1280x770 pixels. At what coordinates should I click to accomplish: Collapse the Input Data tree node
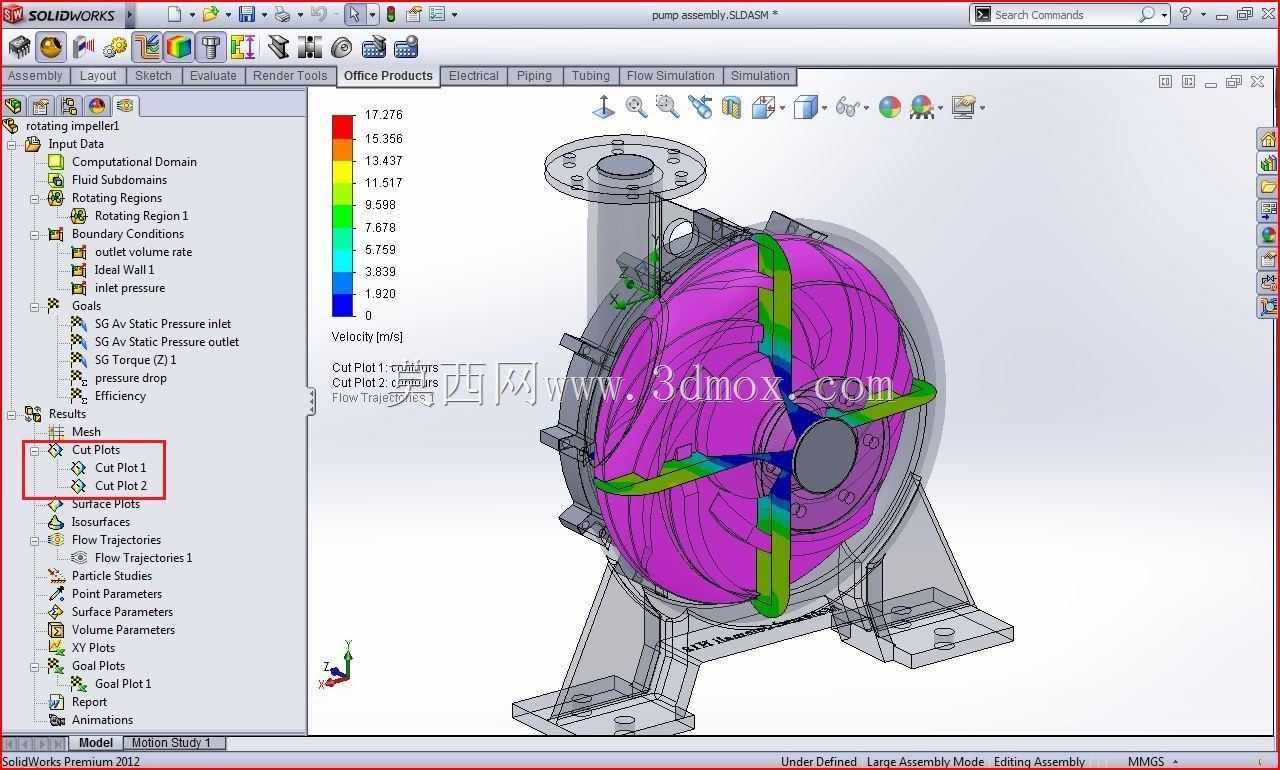pos(11,144)
